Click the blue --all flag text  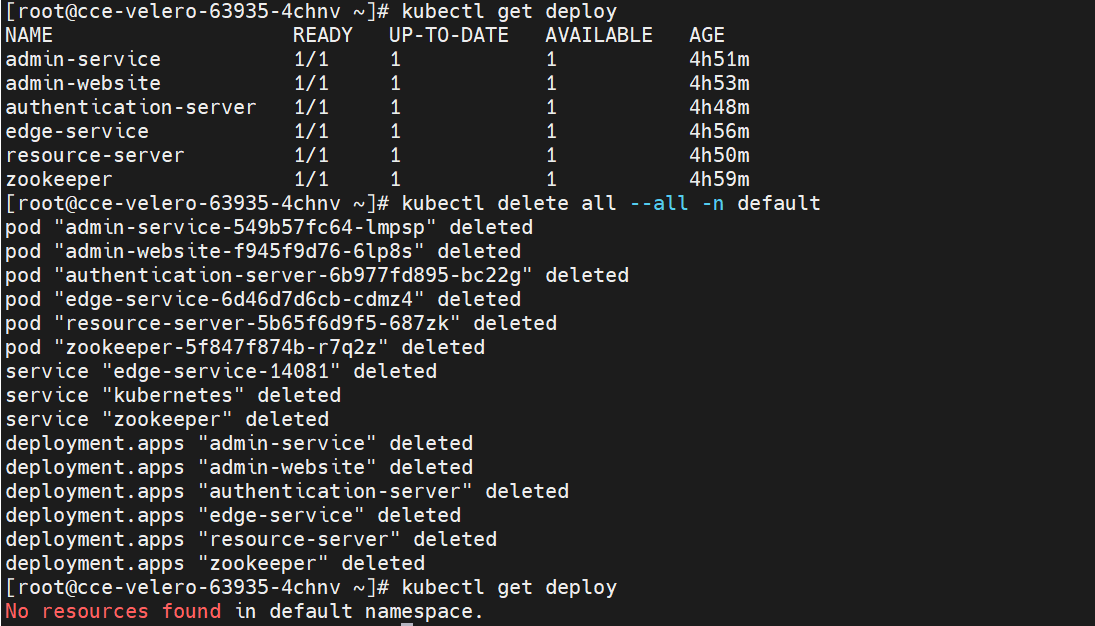(659, 203)
